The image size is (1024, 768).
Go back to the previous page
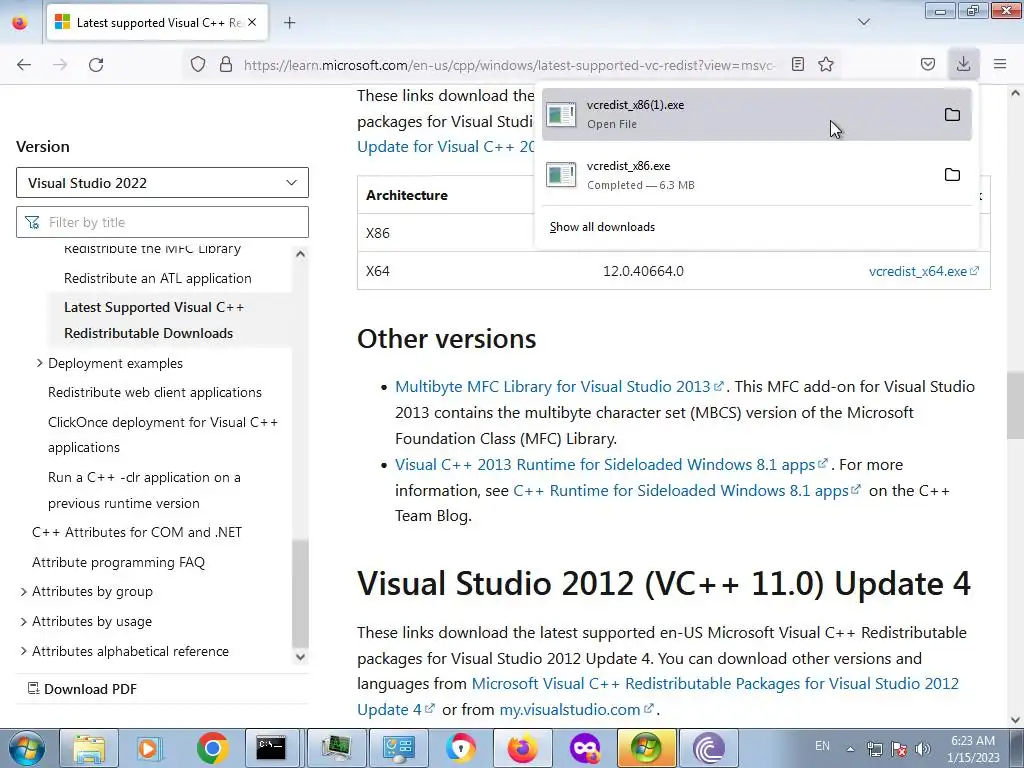(24, 65)
